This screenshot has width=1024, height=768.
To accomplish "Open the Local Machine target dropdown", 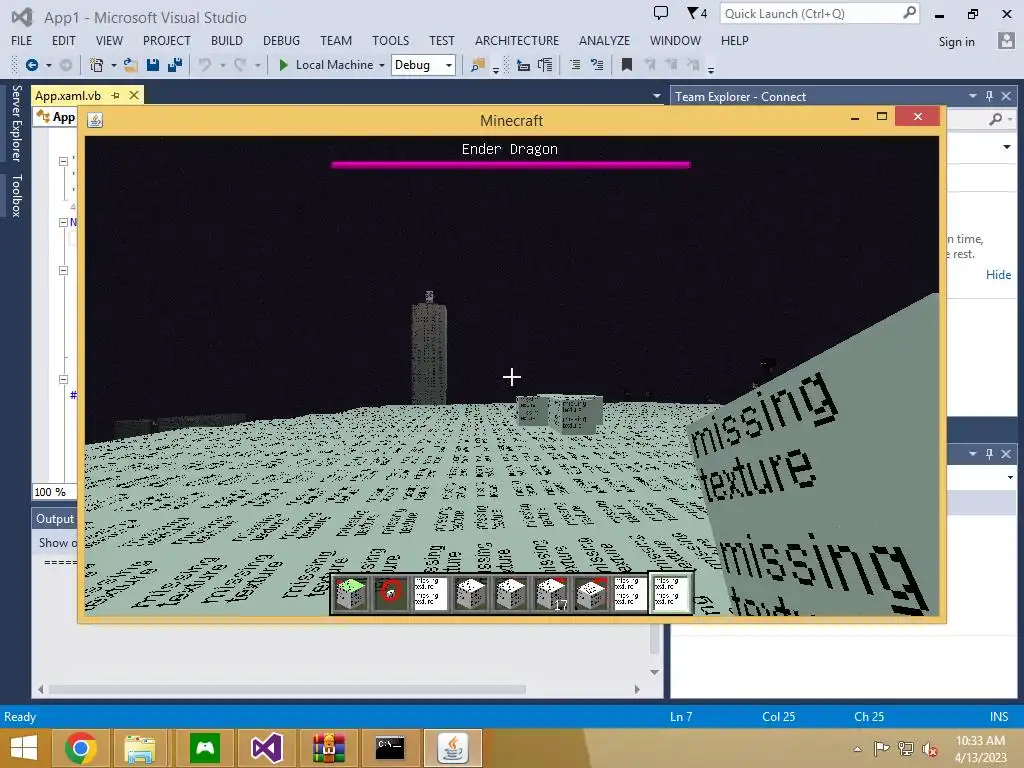I will tap(382, 65).
